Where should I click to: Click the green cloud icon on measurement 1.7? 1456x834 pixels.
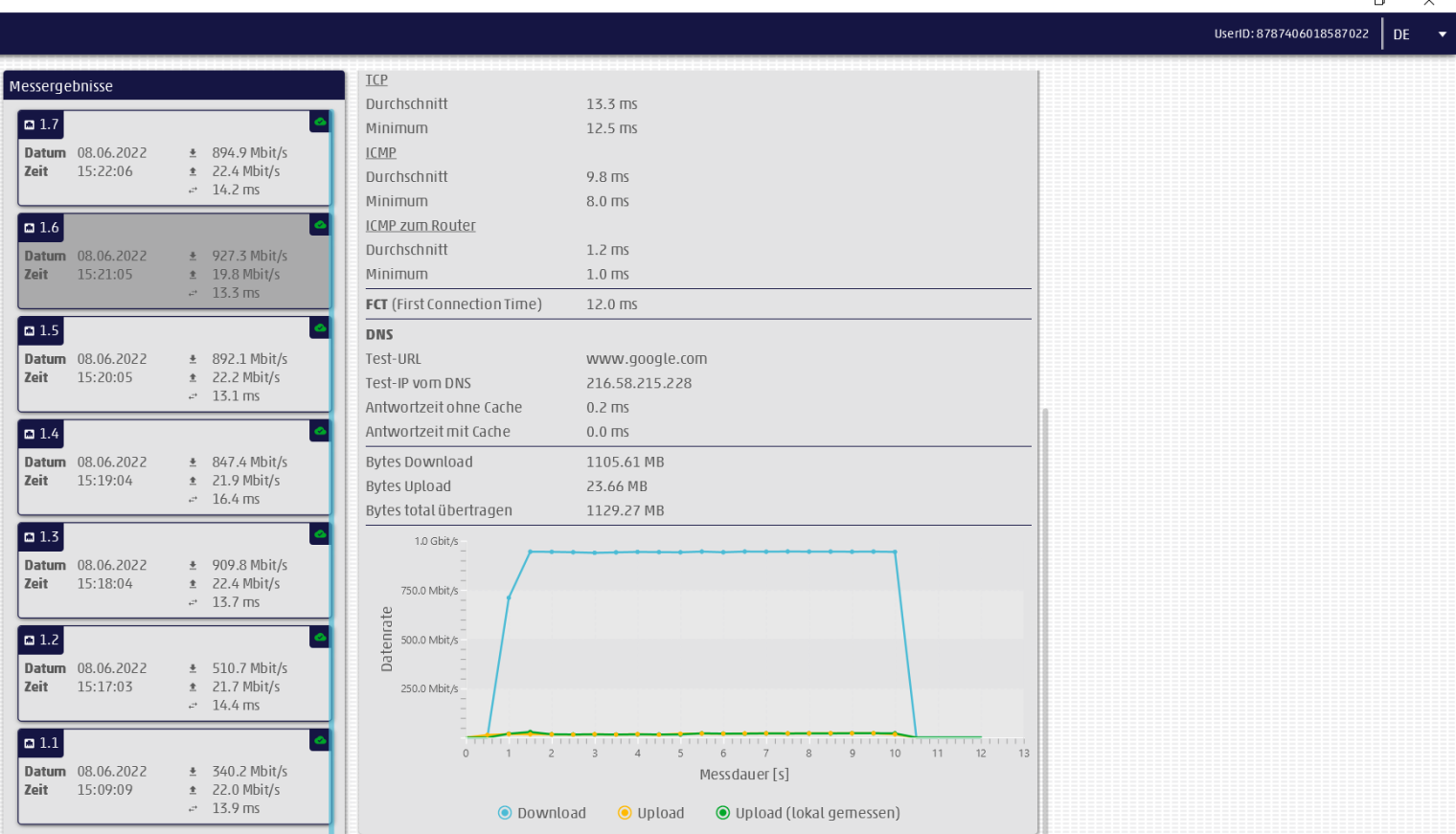coord(320,123)
